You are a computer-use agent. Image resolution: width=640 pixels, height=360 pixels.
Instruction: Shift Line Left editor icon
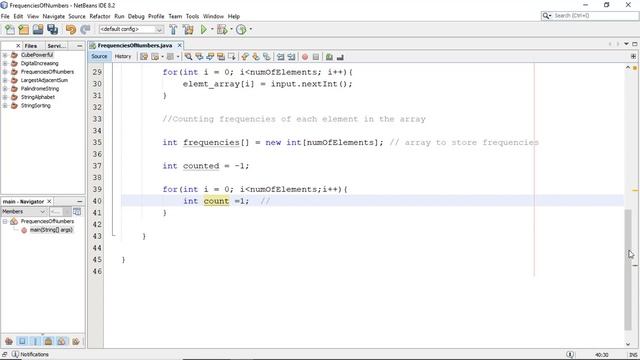tap(280, 57)
